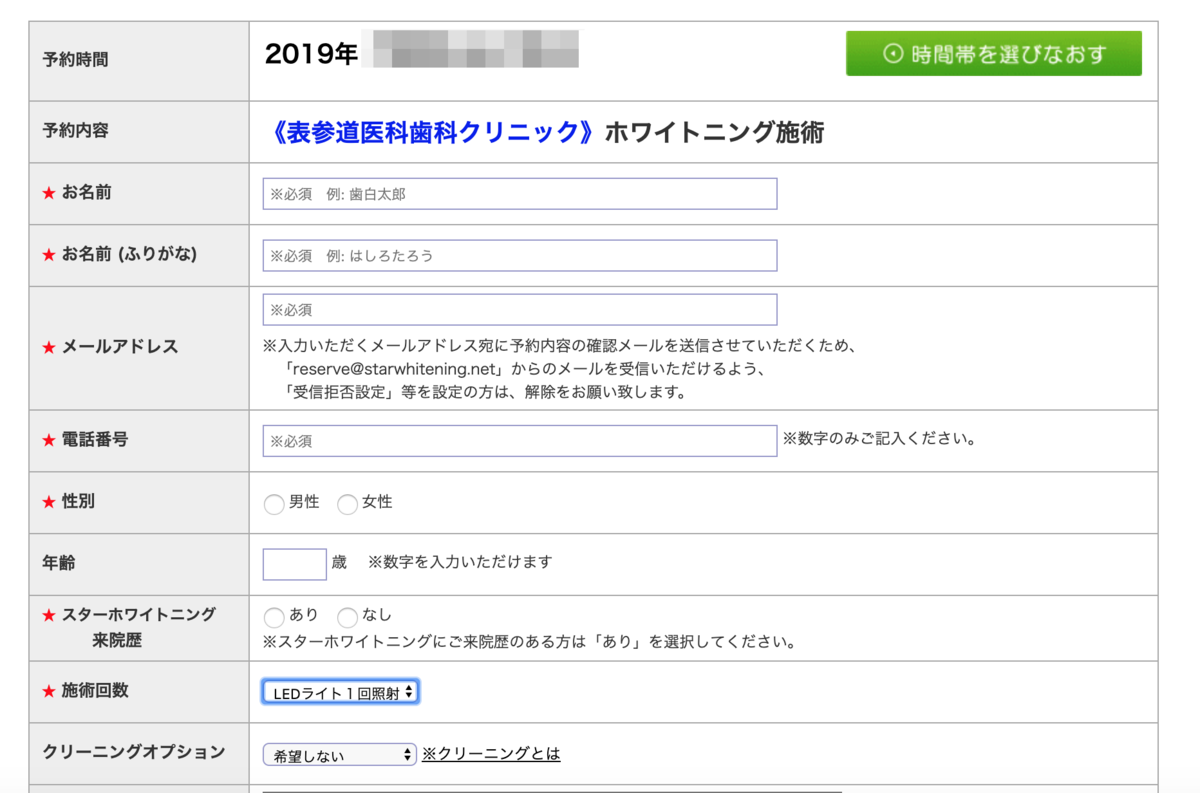Click the 来院歴 「あり」を選択してください note
The image size is (1200, 793).
(x=529, y=642)
